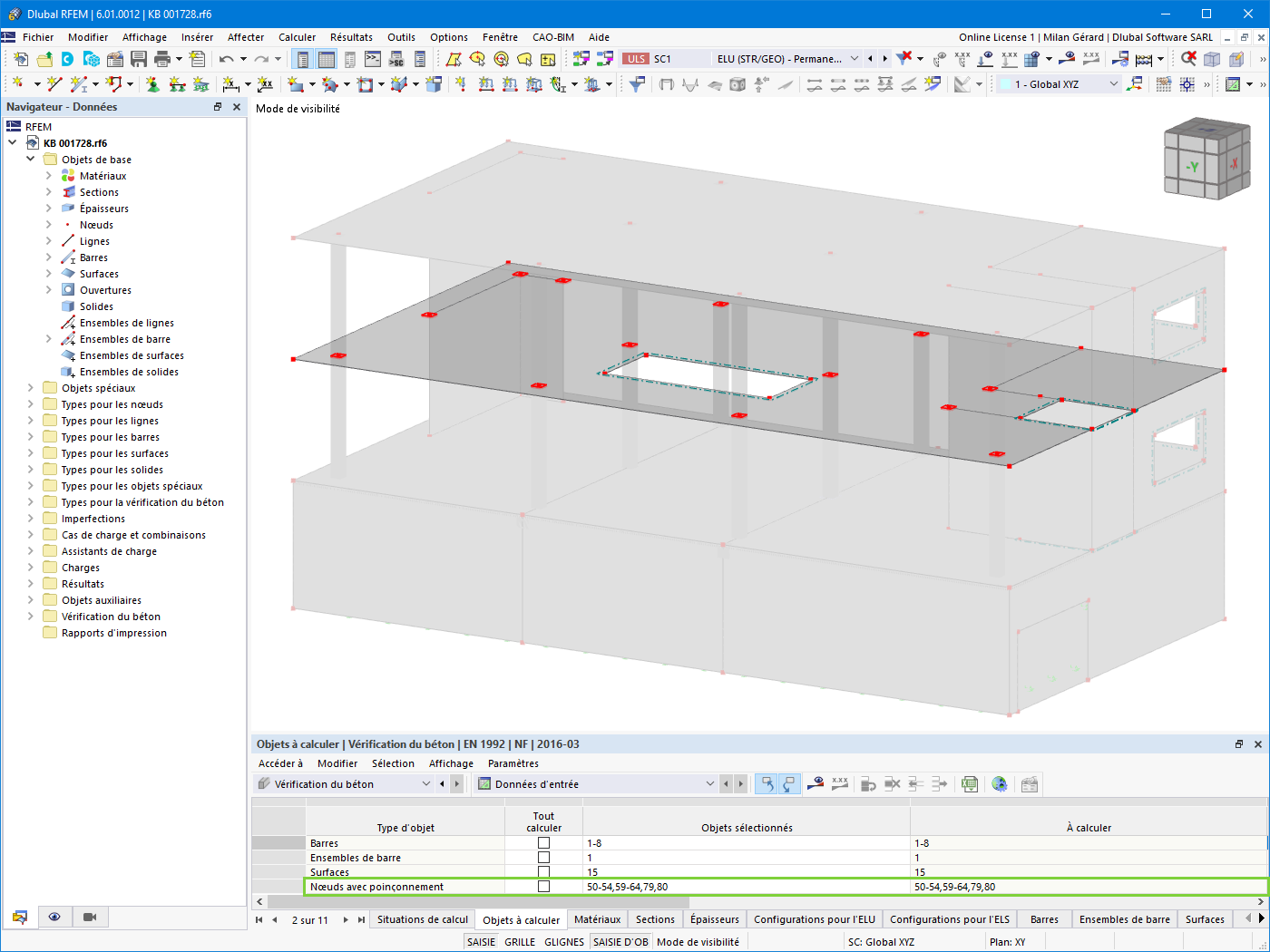Click the camera icon in Navigator footer

click(90, 917)
